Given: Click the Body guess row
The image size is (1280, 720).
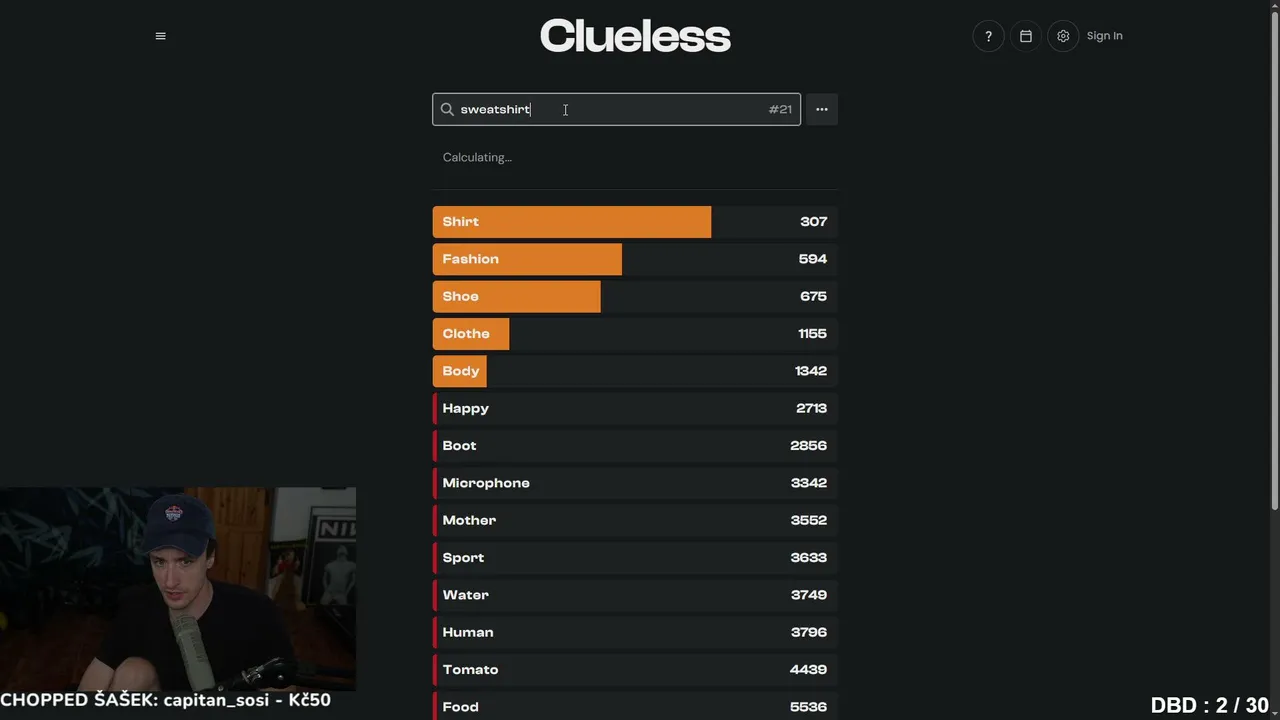Looking at the screenshot, I should click(x=635, y=371).
